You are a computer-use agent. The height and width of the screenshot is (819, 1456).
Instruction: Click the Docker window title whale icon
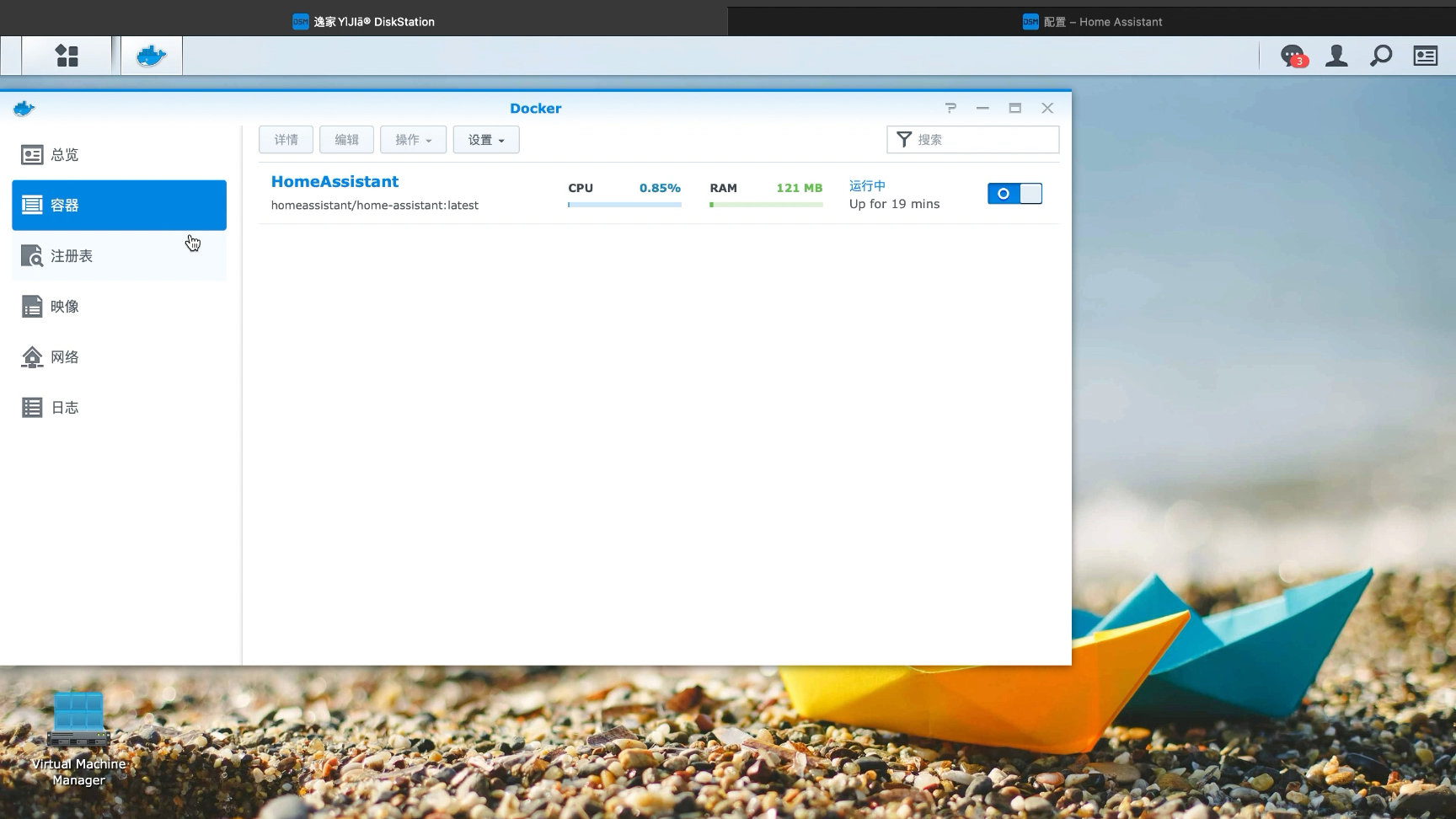[24, 108]
